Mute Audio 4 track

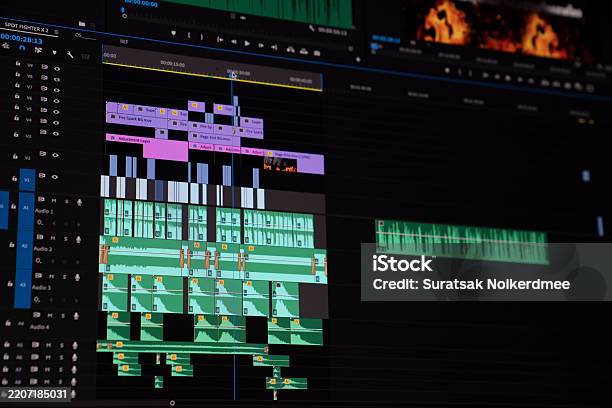click(x=50, y=315)
